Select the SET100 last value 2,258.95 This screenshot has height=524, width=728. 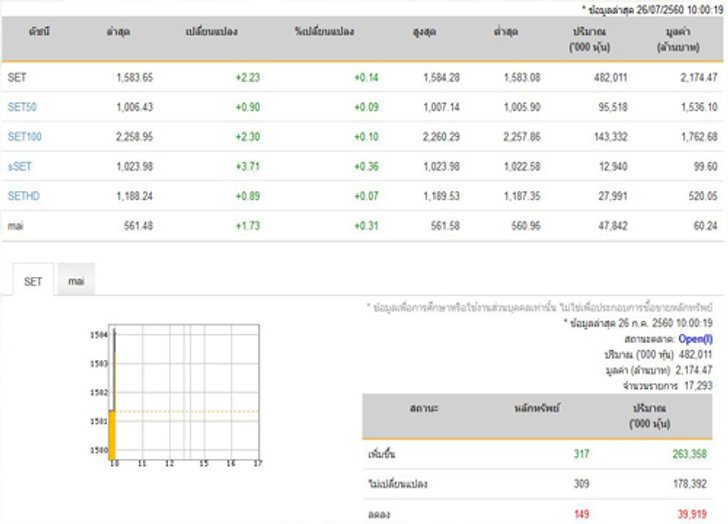pos(135,137)
